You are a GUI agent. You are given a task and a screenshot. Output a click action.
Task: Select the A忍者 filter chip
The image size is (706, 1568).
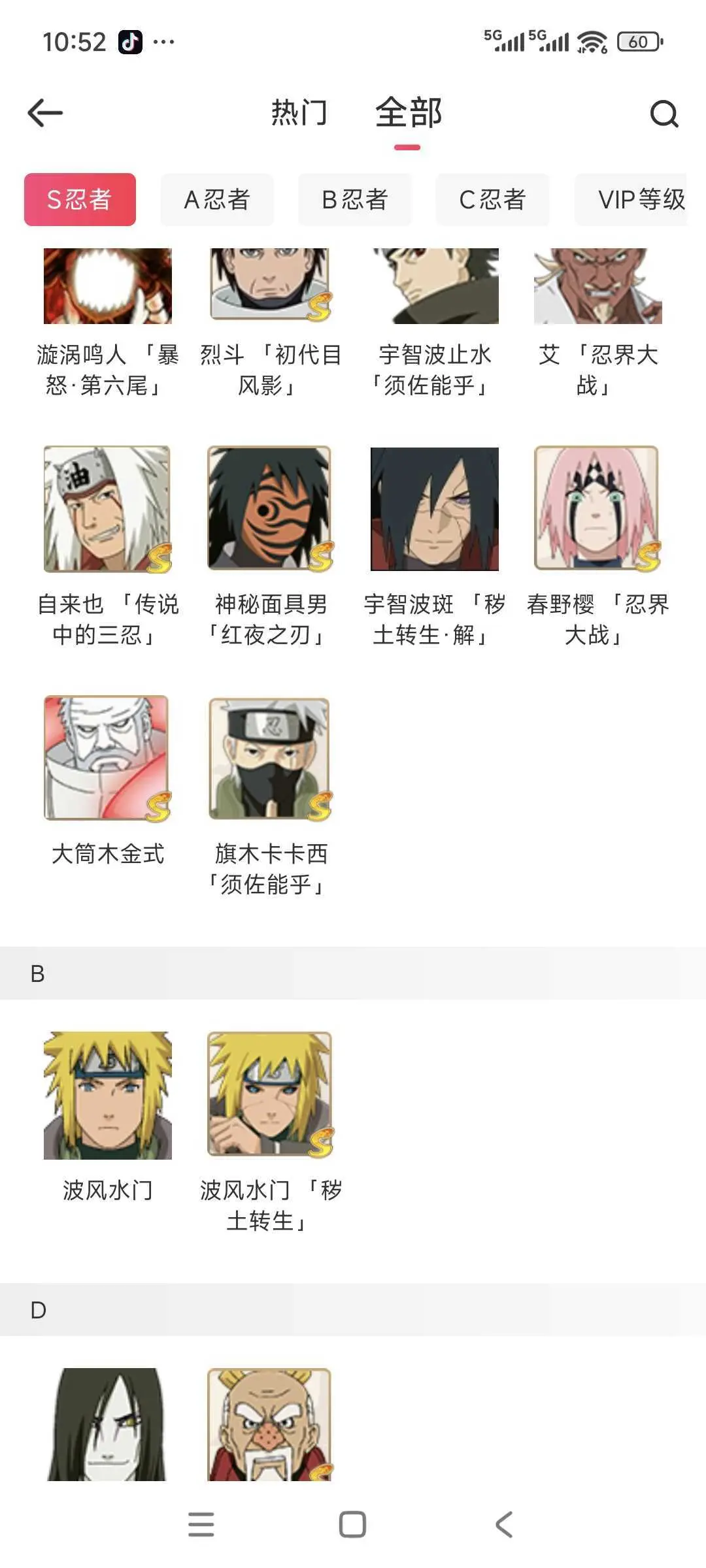click(217, 199)
